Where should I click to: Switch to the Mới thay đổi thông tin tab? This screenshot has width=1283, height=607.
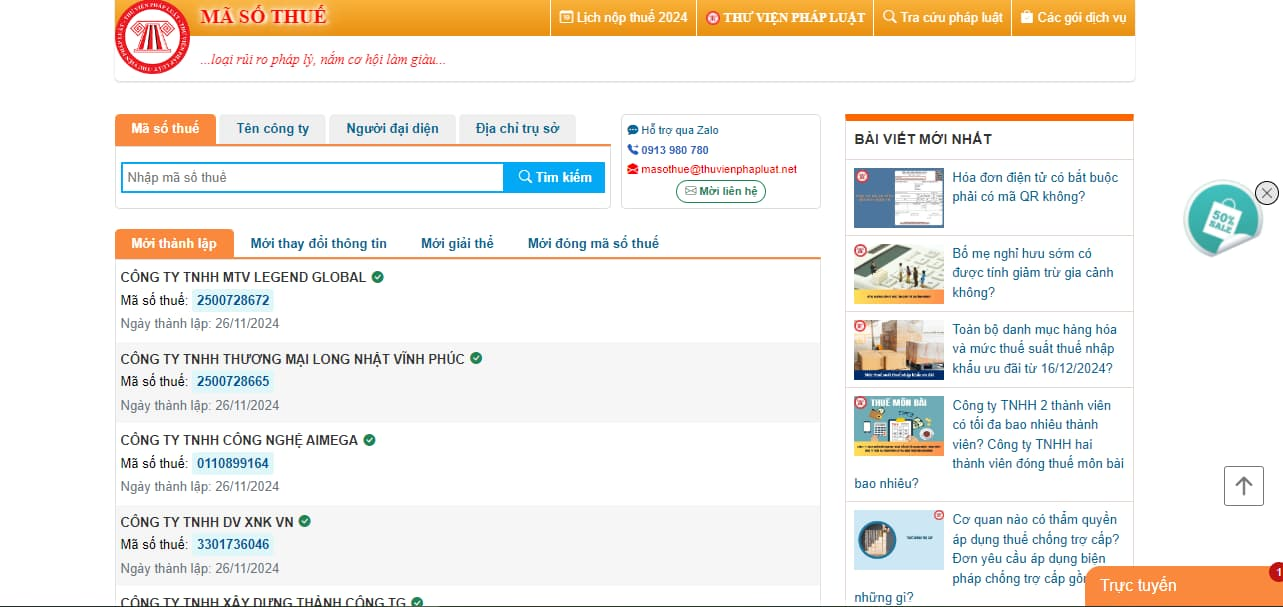[318, 243]
